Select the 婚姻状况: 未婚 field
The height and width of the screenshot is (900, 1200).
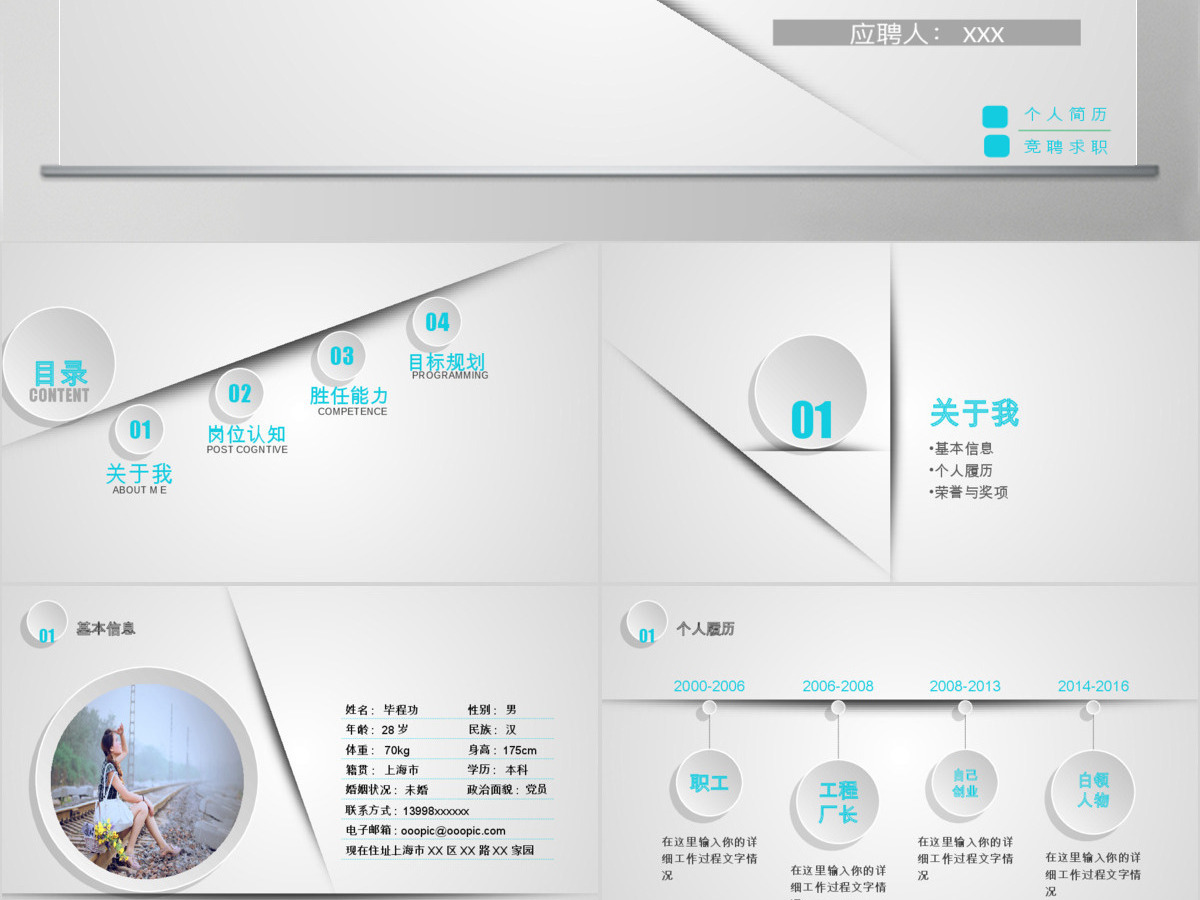coord(387,790)
